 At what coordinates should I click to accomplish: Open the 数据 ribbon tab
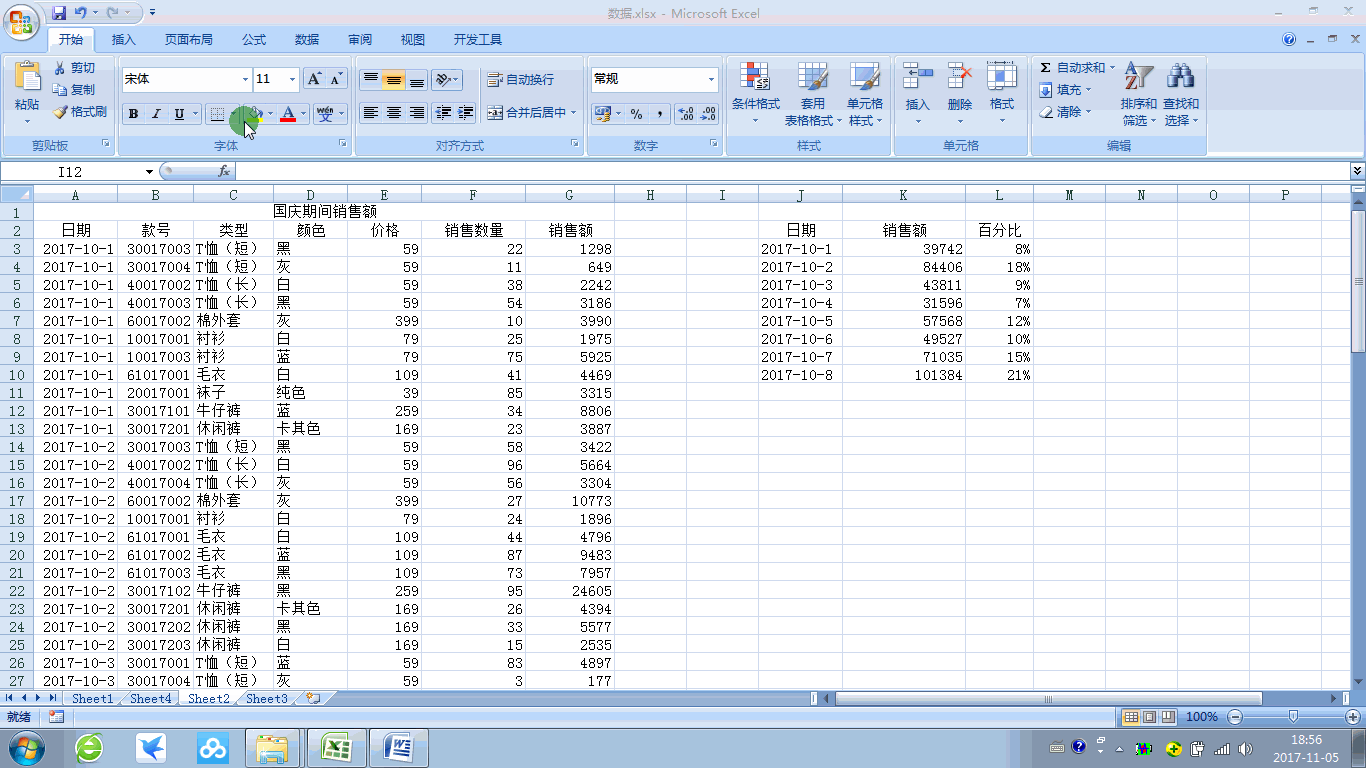click(307, 40)
